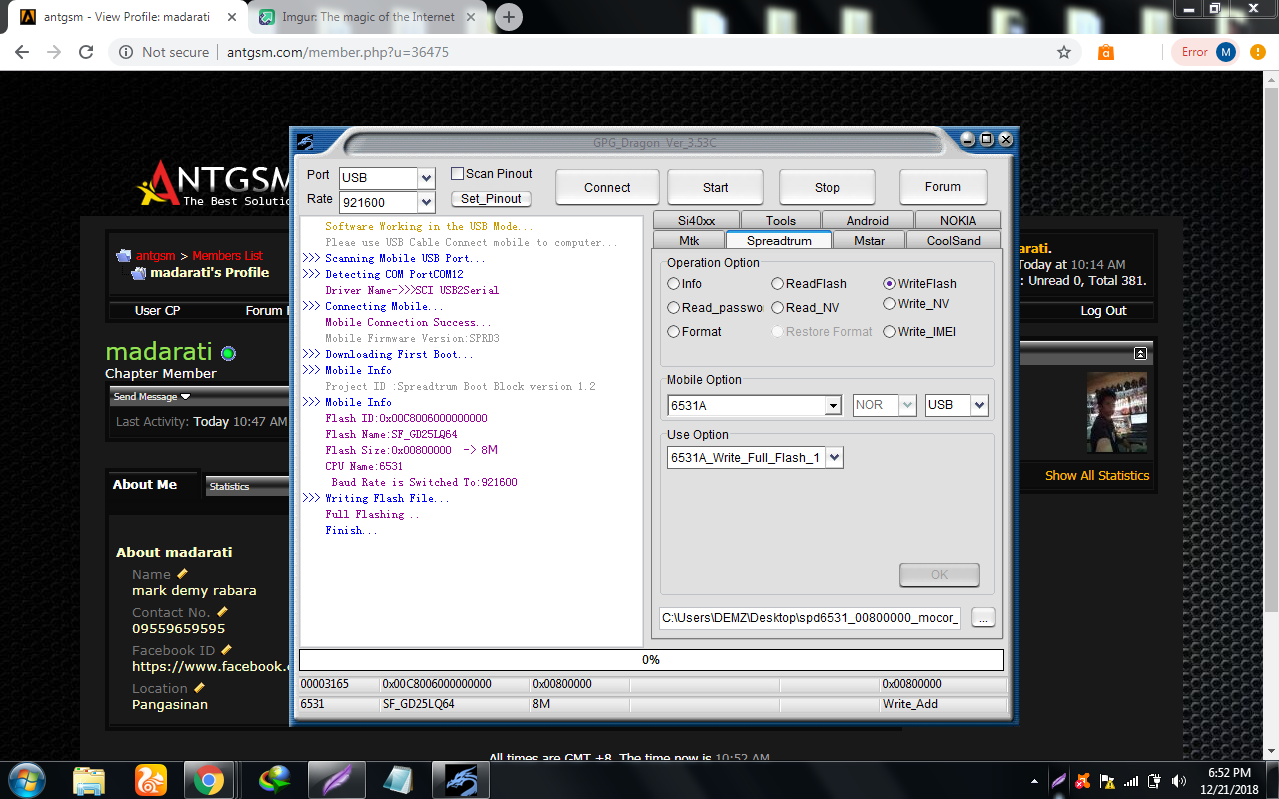Click the Set_Pinout button

tap(491, 199)
